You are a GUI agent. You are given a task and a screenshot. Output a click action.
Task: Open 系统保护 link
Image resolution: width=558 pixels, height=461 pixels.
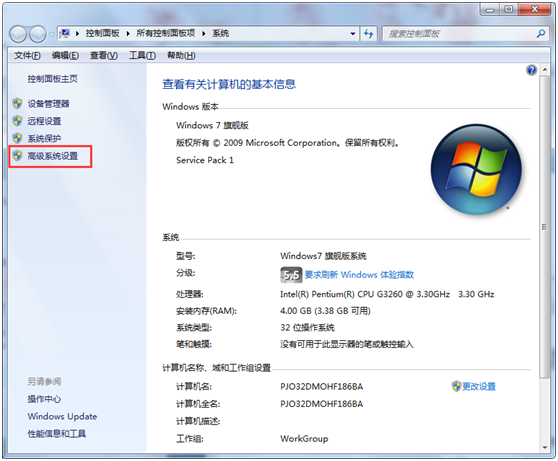pyautogui.click(x=44, y=138)
